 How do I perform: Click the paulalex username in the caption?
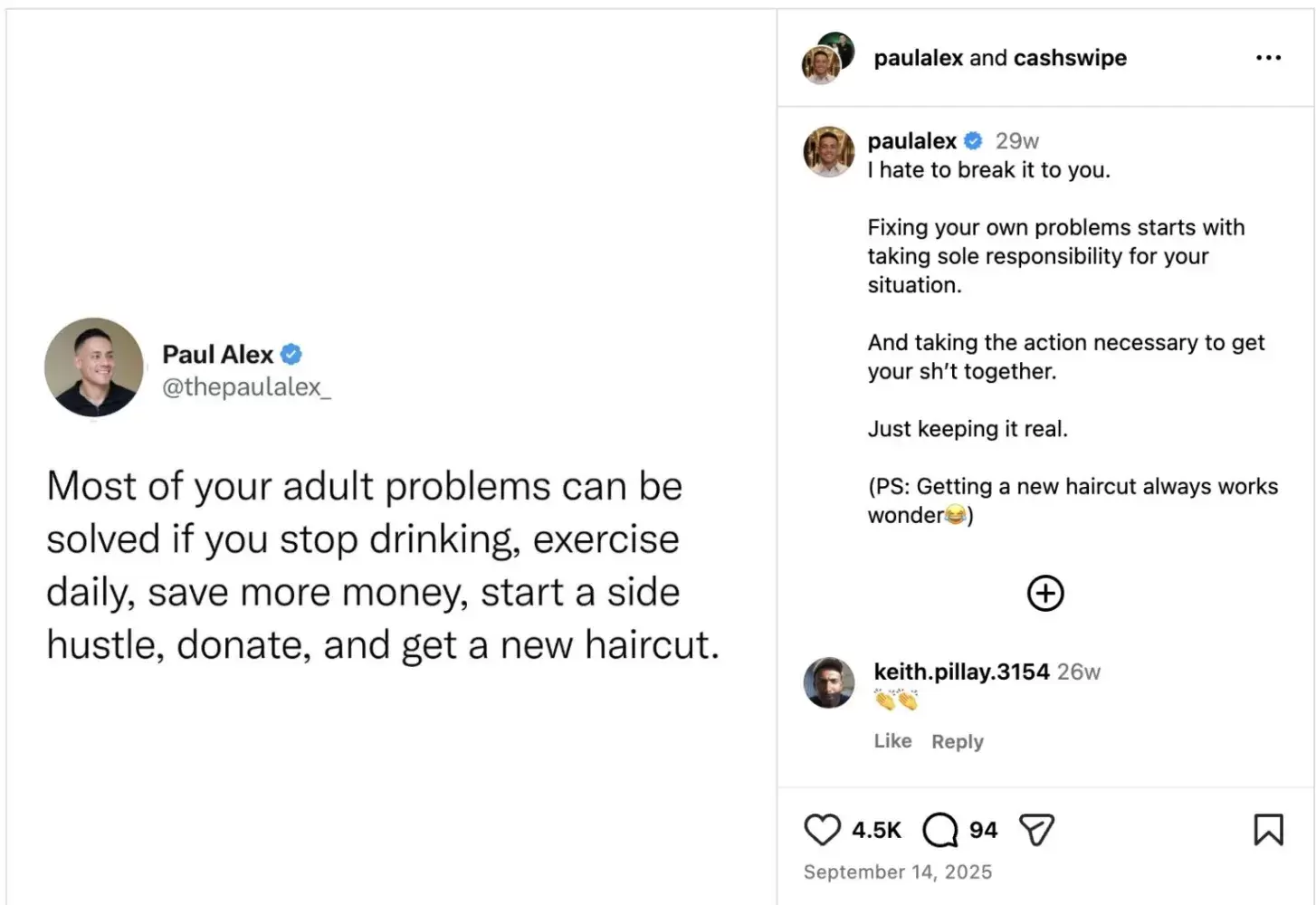pyautogui.click(x=911, y=141)
